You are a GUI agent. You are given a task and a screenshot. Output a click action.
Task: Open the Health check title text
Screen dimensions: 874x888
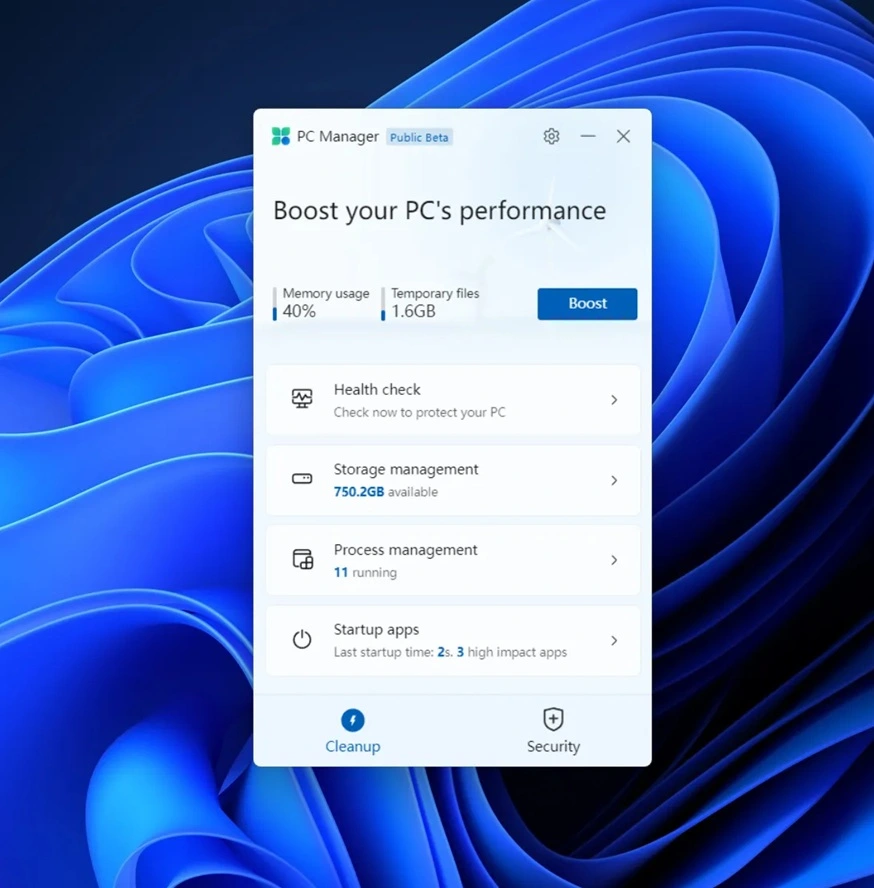(x=377, y=390)
